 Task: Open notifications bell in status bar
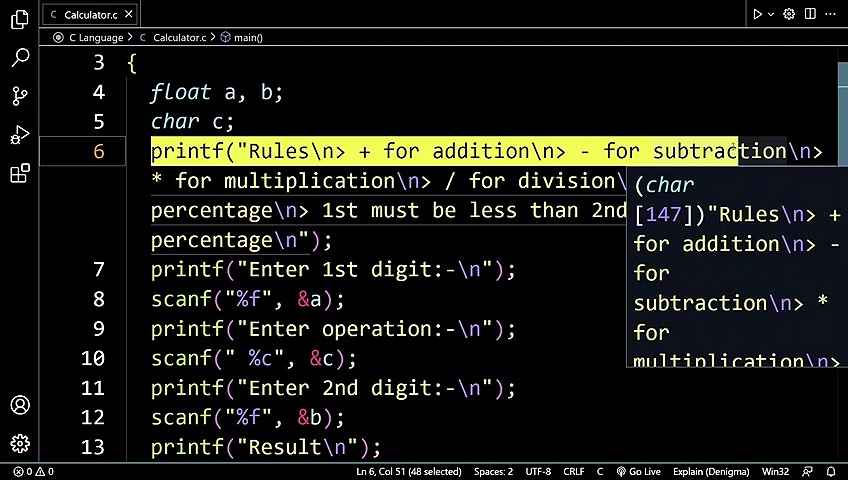(831, 471)
